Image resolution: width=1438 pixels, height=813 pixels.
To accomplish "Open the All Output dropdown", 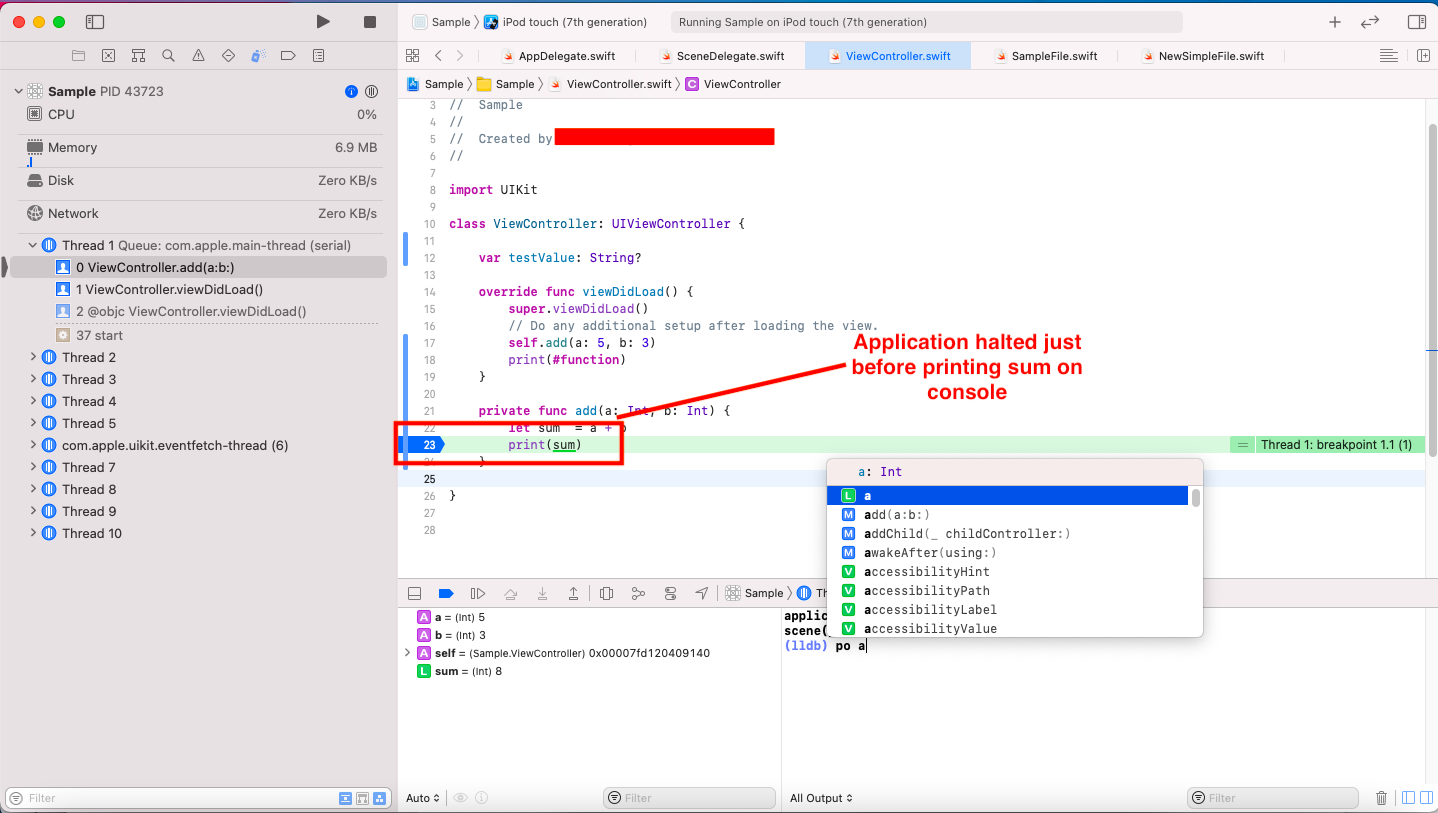I will [x=821, y=798].
